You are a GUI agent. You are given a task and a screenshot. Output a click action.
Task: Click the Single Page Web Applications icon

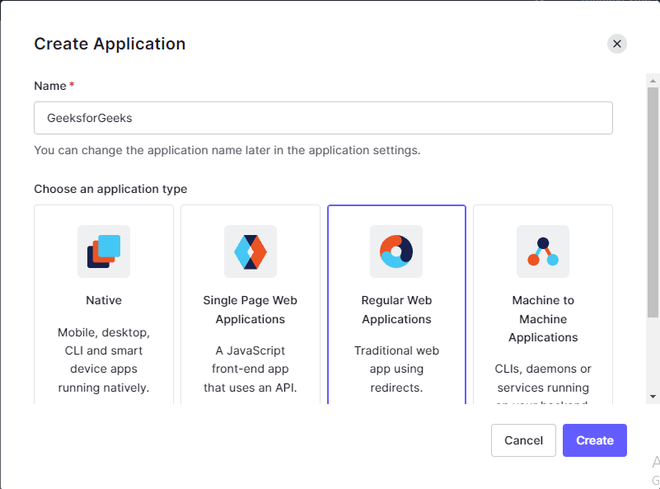250,251
